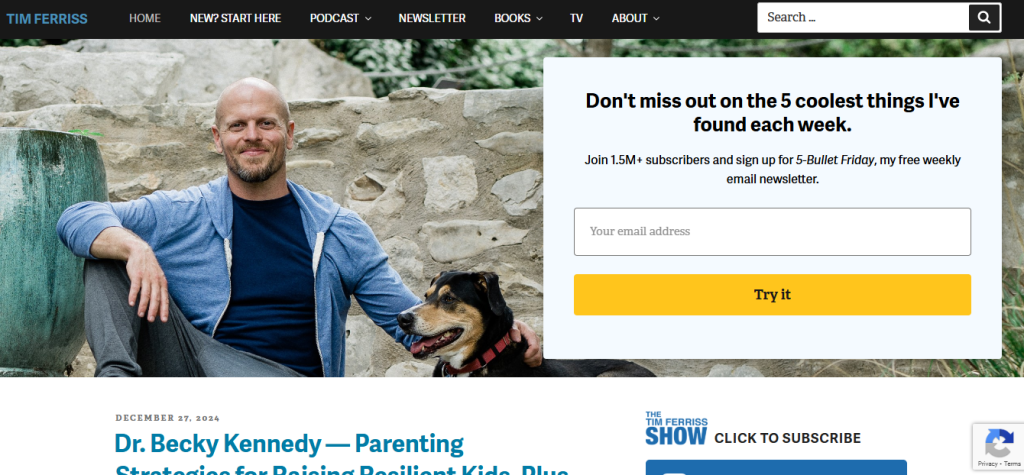Select the TV menu item

[576, 18]
